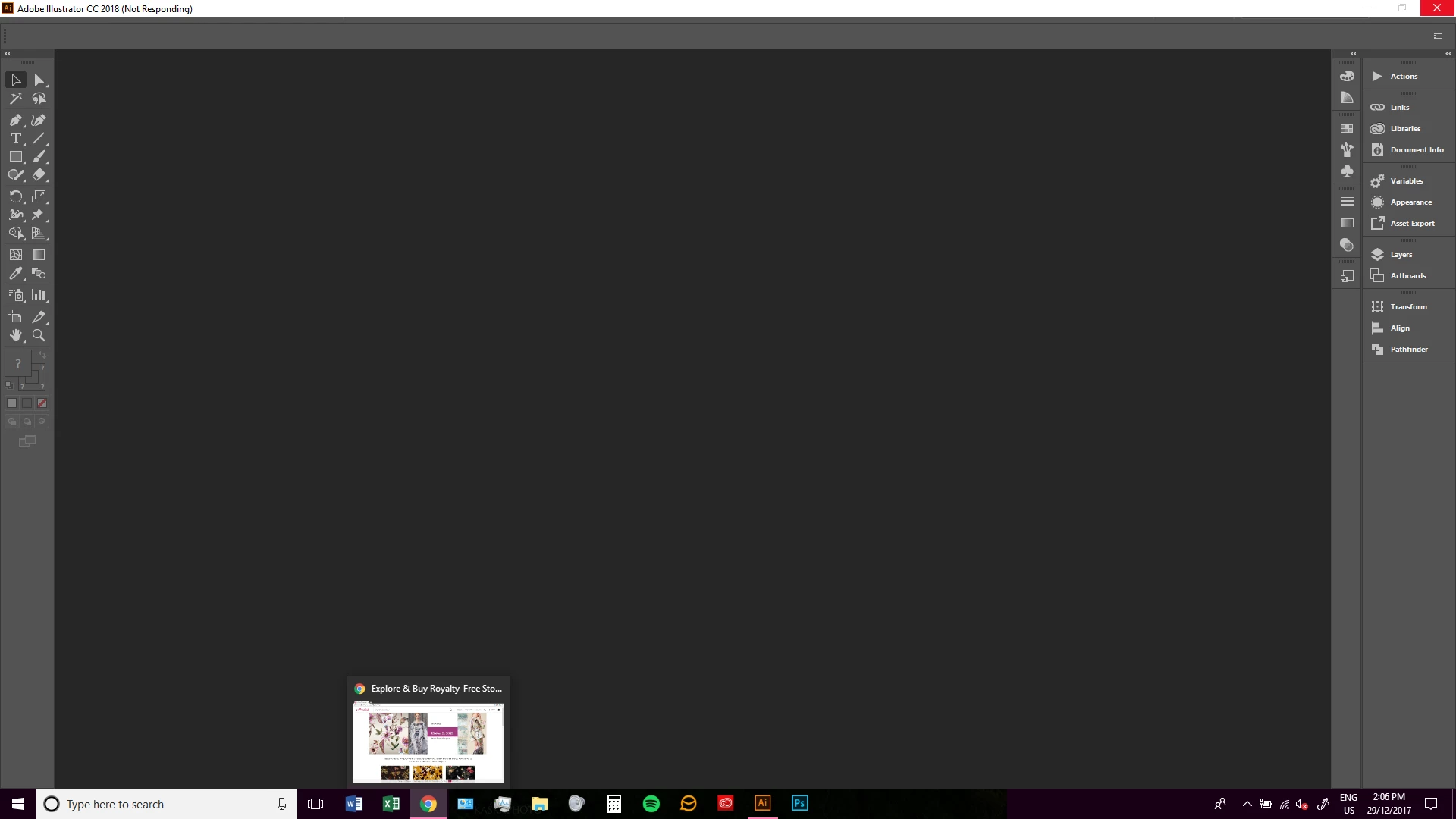Expand the tools panel double-arrow
1456x819 pixels.
click(x=8, y=54)
